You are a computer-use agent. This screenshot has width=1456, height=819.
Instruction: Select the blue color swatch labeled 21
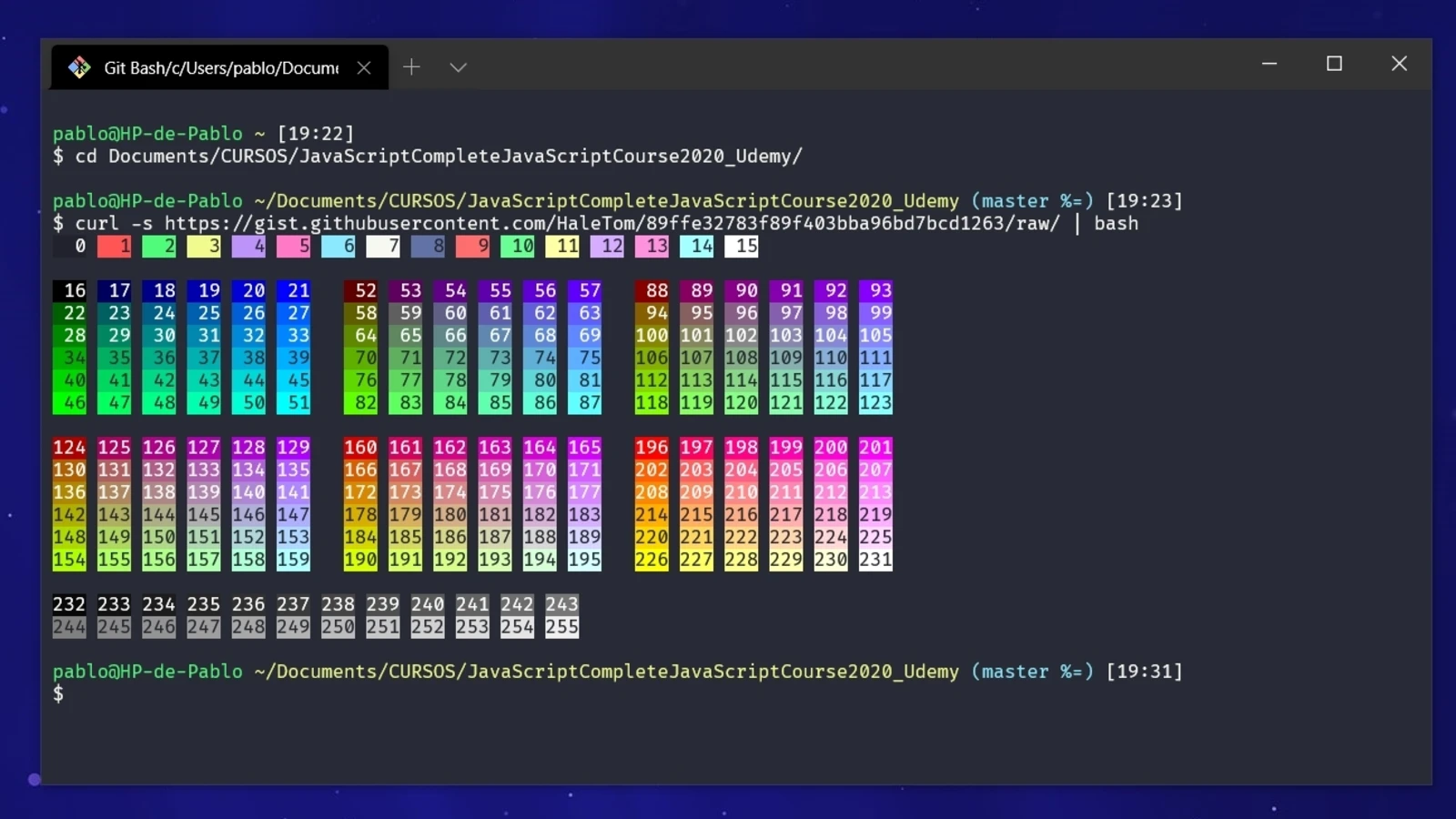coord(294,291)
